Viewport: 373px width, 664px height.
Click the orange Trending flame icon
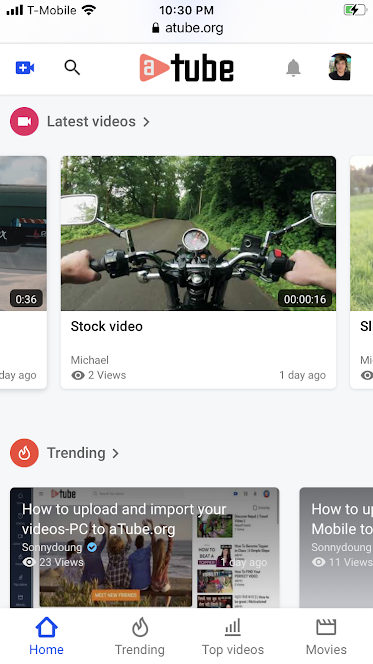[x=24, y=453]
